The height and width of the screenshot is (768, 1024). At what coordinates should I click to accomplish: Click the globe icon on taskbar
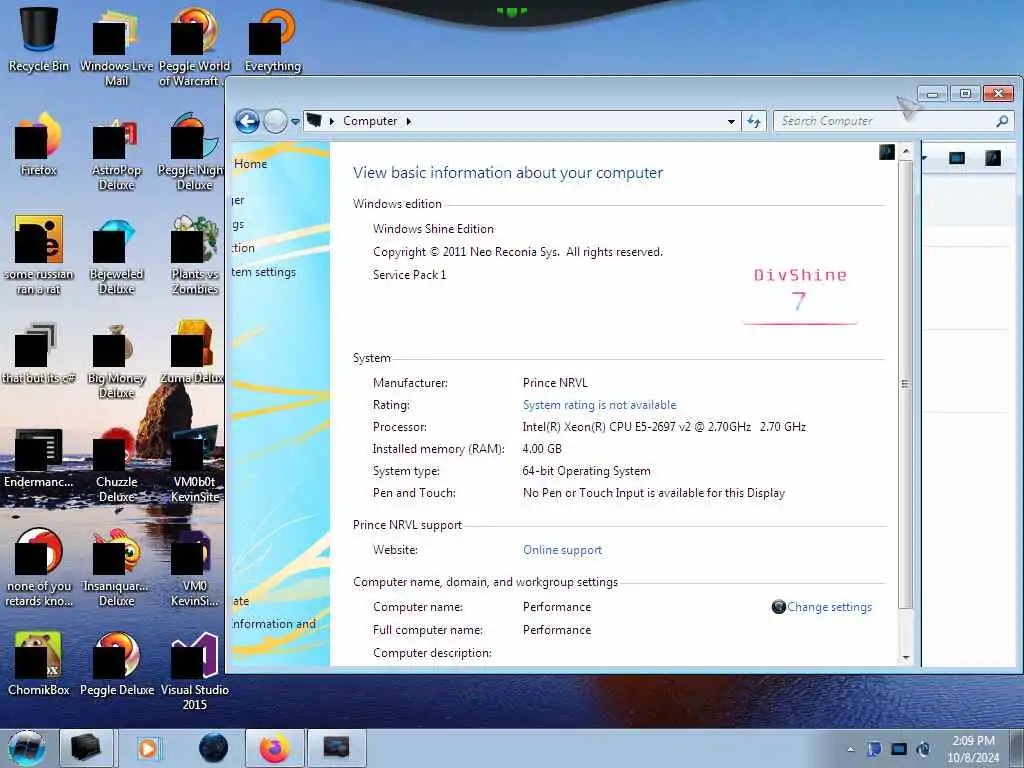click(214, 748)
